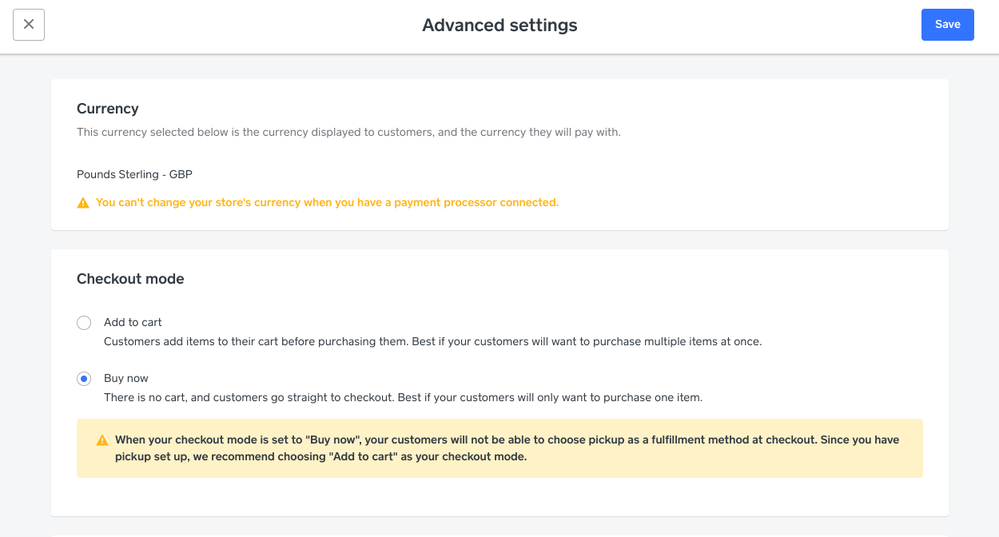Screen dimensions: 999x537
Task: Click the 'Add to cart' option label
Action: 133,322
